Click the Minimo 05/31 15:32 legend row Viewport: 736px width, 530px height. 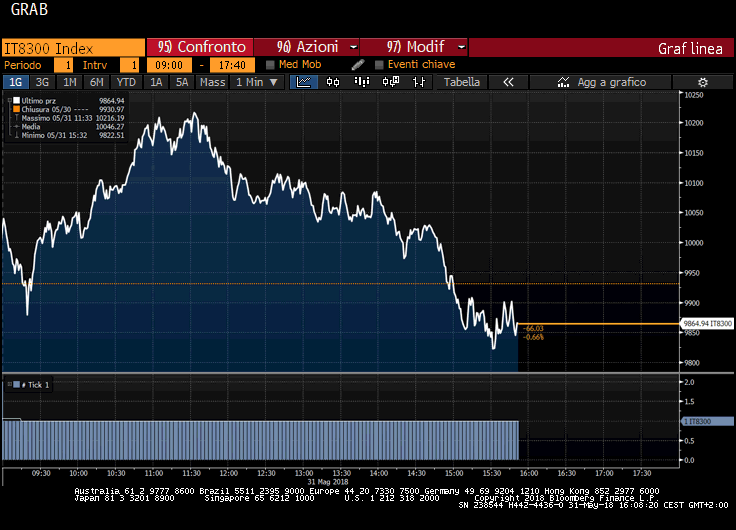pyautogui.click(x=69, y=135)
